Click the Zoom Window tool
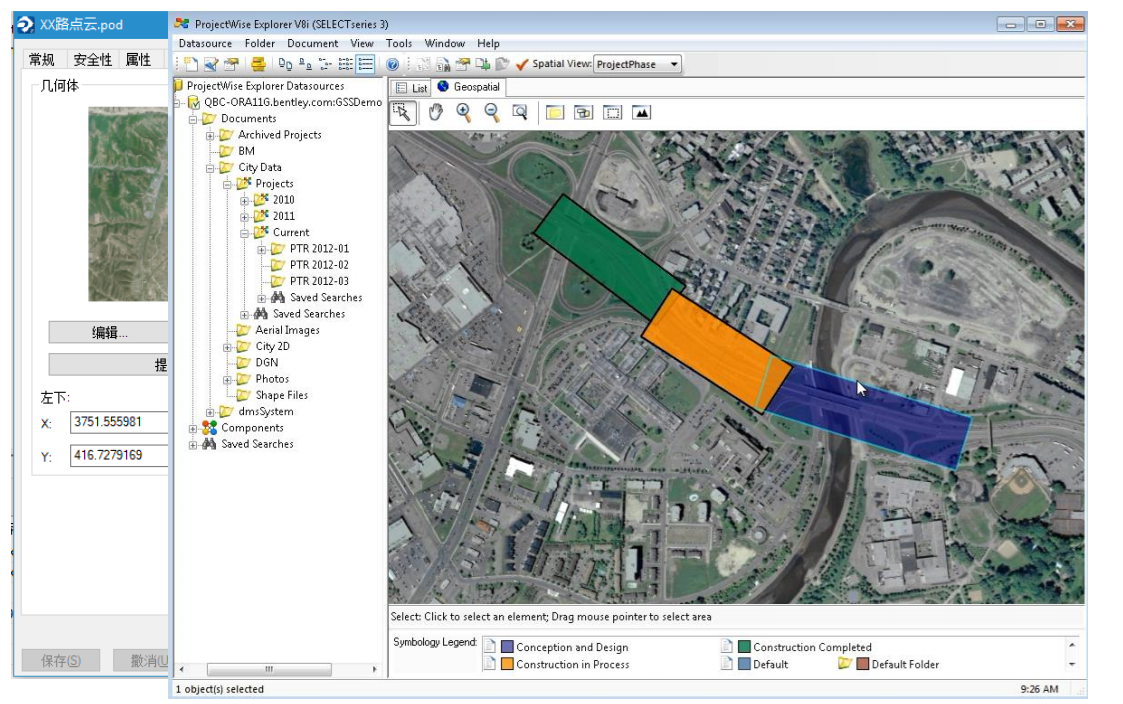This screenshot has width=1123, height=704. 520,112
